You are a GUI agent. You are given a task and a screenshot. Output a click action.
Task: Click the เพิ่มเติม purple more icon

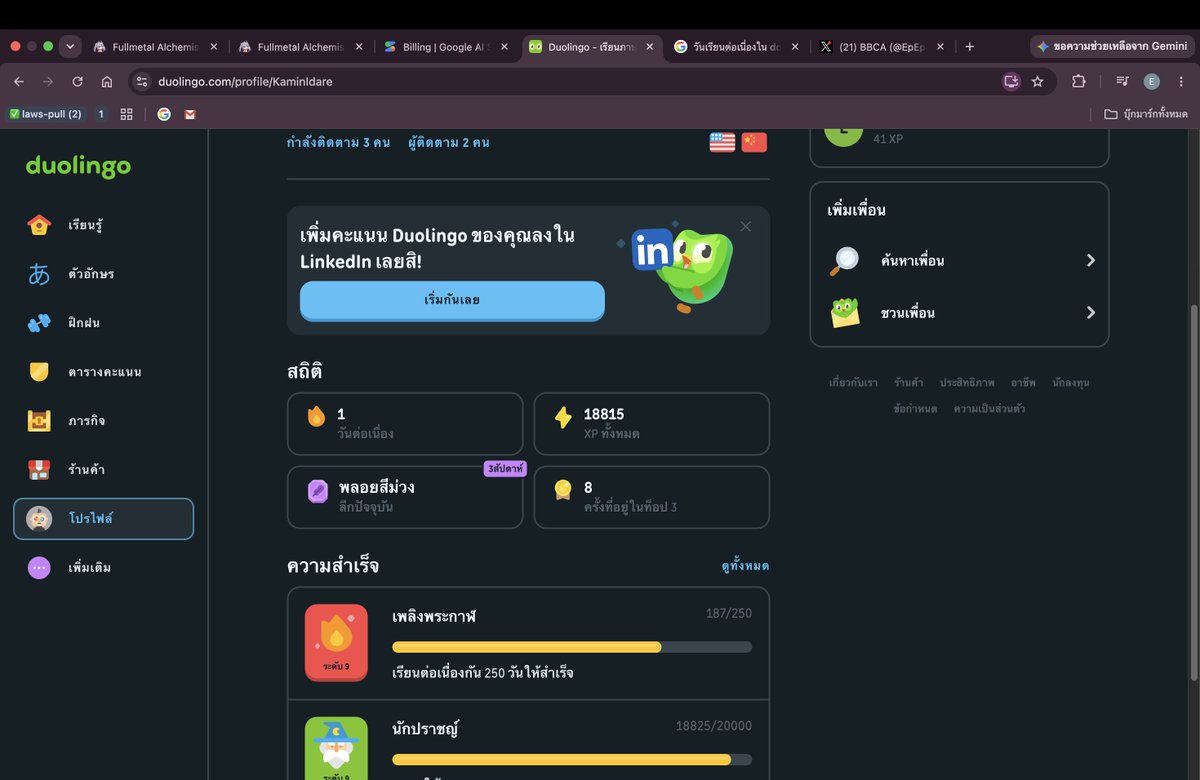click(39, 568)
